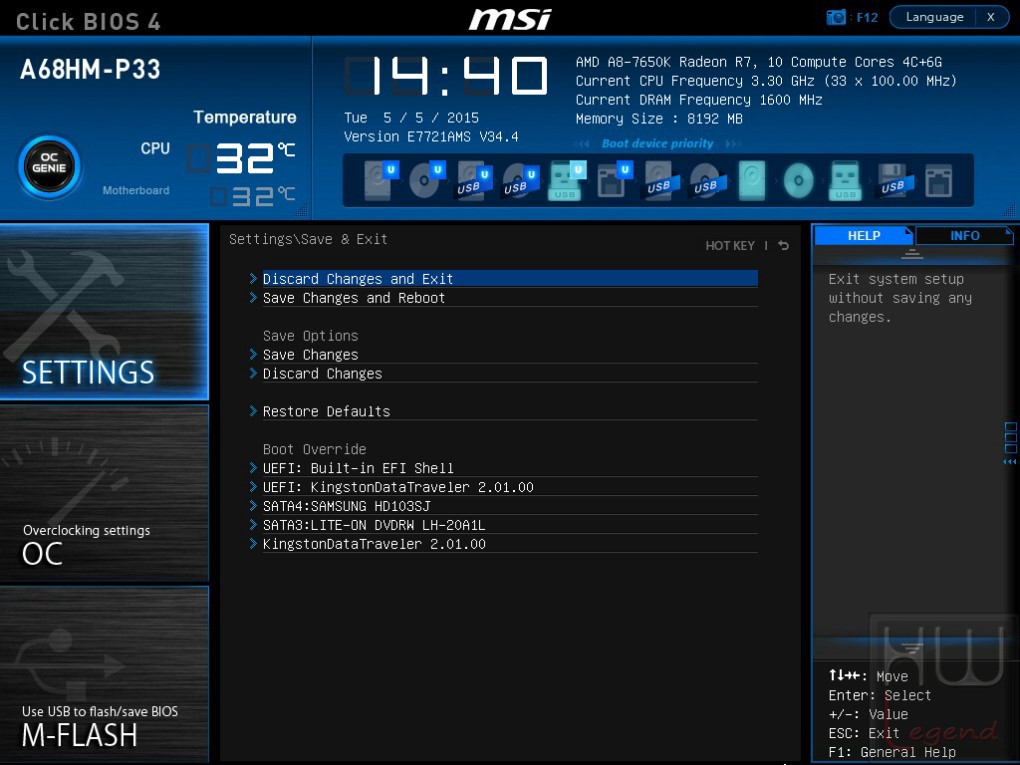This screenshot has height=765, width=1020.
Task: Open the Language selector
Action: [933, 18]
